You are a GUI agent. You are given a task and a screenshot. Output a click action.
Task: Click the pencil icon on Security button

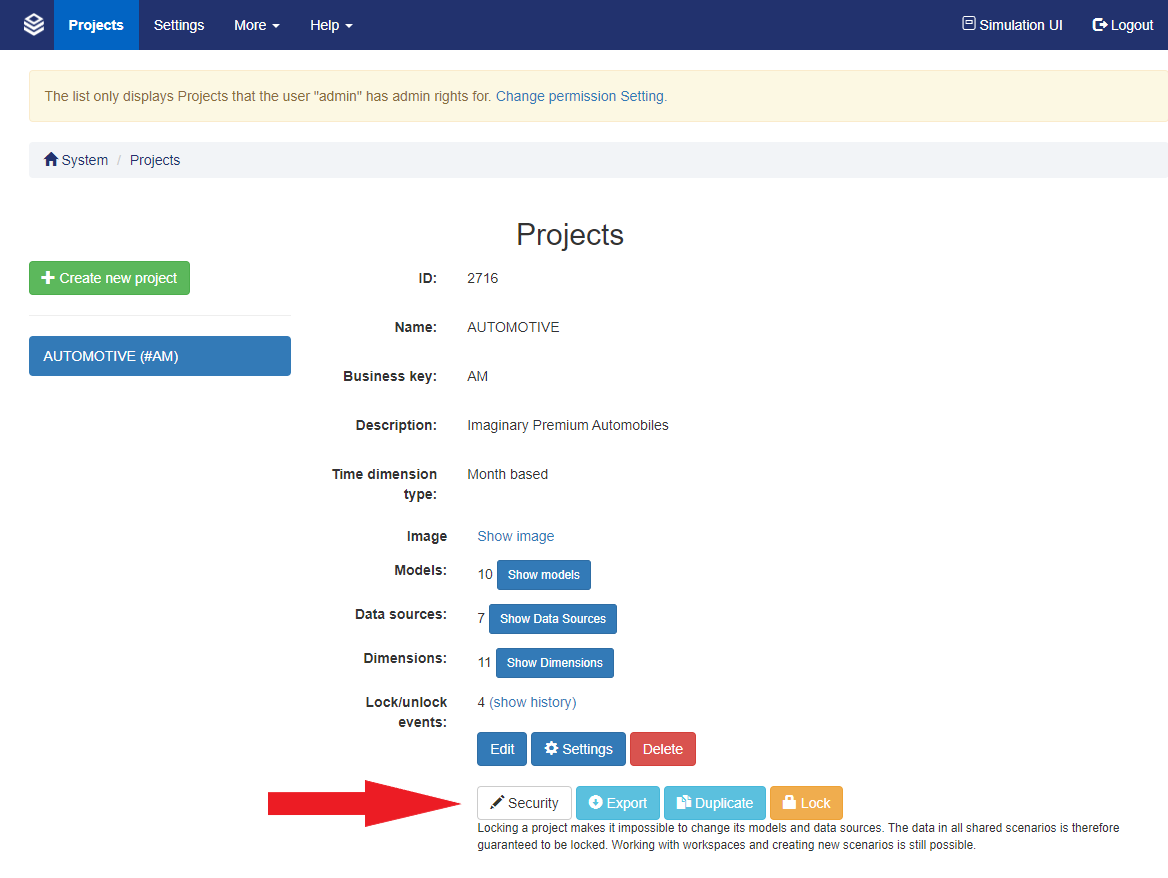[x=497, y=803]
